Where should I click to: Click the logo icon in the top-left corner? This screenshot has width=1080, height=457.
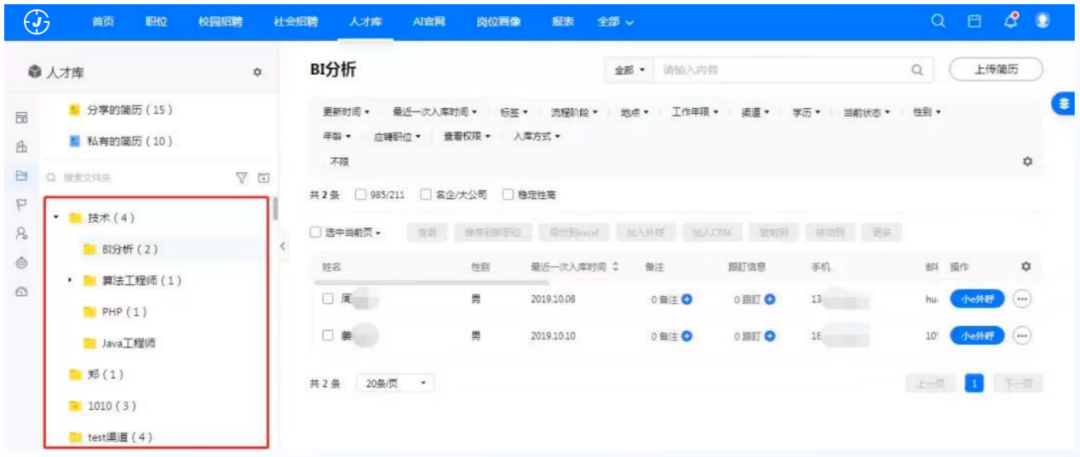click(x=37, y=21)
